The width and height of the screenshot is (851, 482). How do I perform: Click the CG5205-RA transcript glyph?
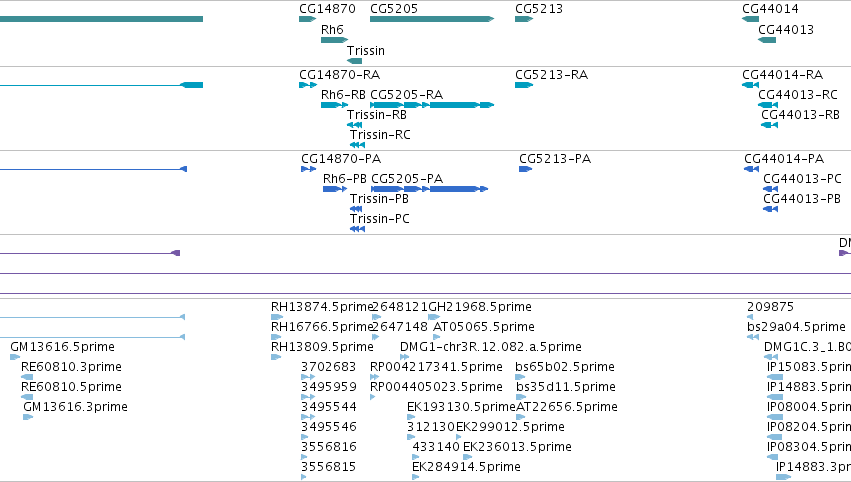(x=432, y=105)
